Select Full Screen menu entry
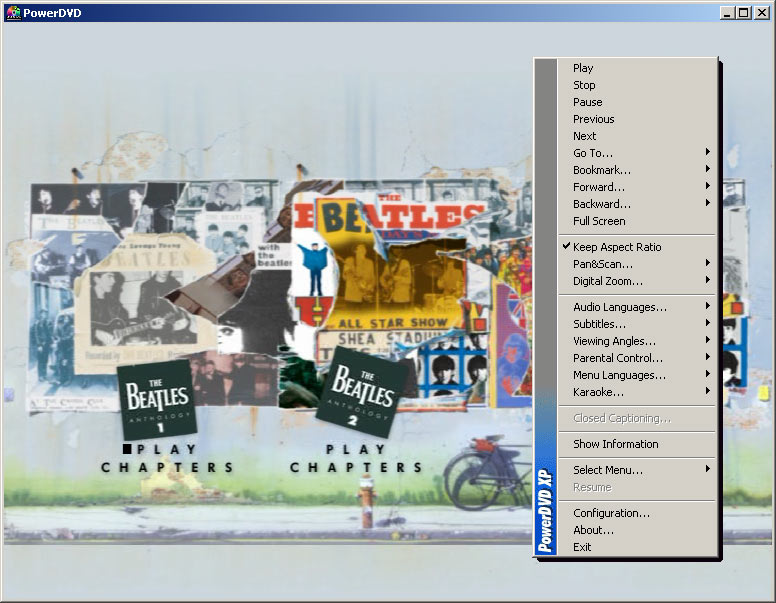The image size is (776, 603). coord(637,221)
